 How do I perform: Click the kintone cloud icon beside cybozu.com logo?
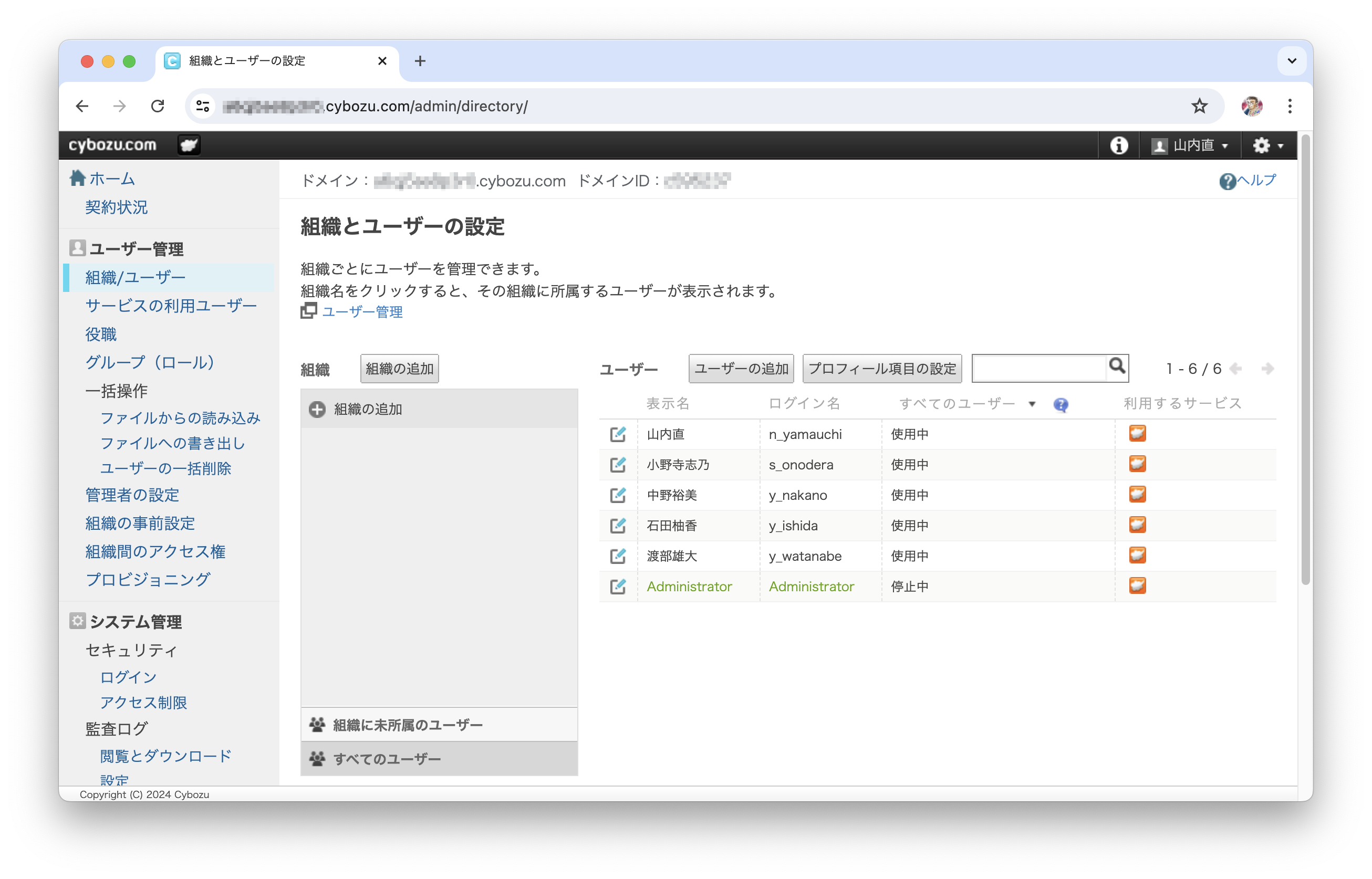click(x=189, y=145)
